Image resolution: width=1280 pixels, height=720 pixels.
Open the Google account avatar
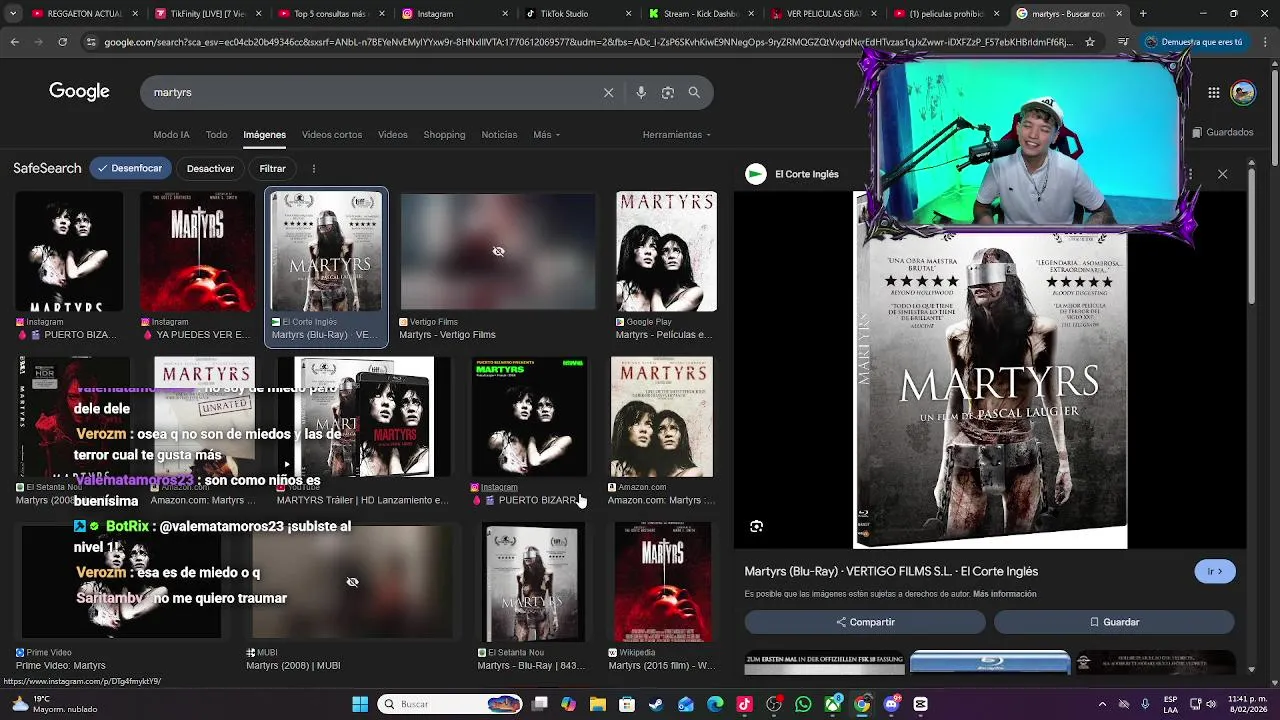1243,93
